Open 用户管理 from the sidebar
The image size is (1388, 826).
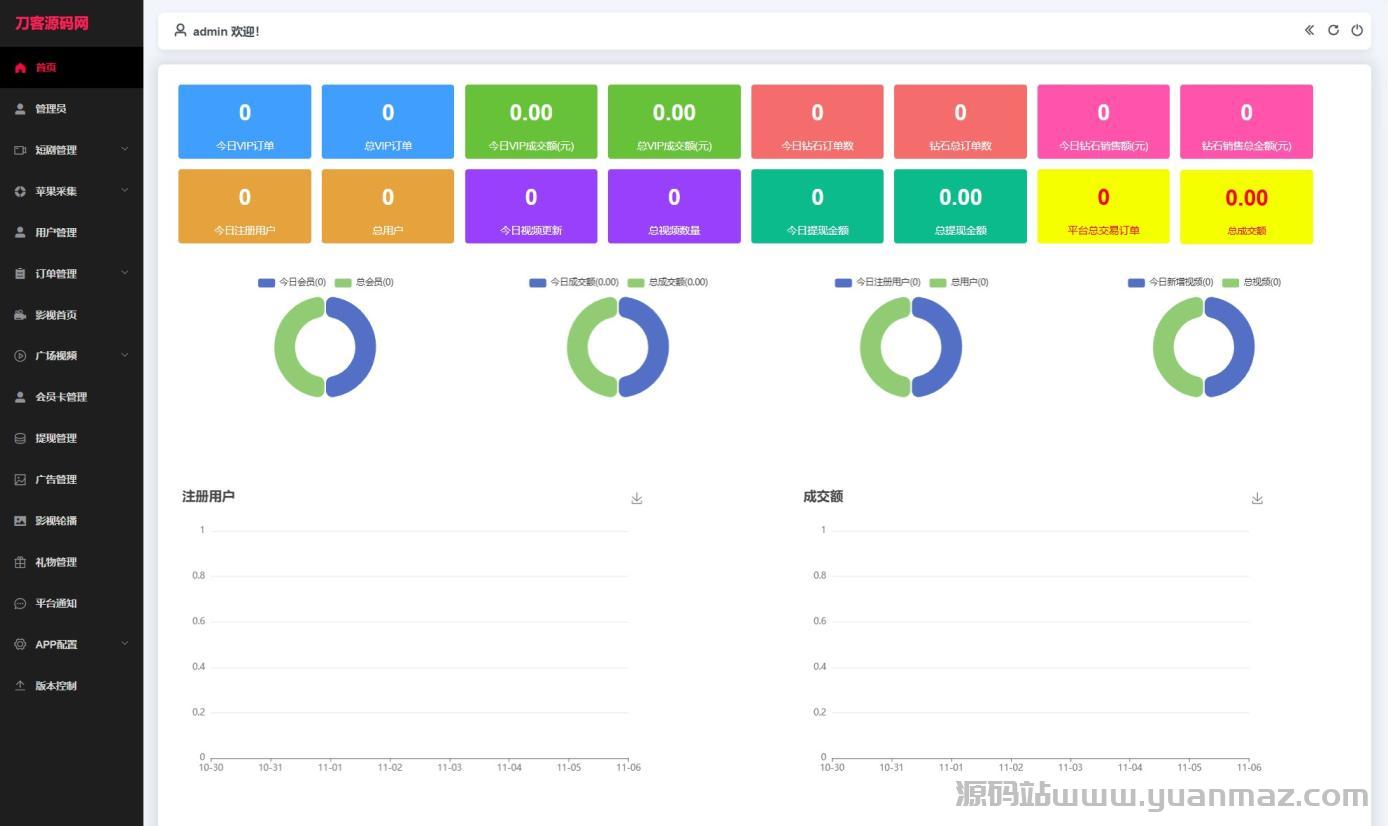[x=56, y=232]
